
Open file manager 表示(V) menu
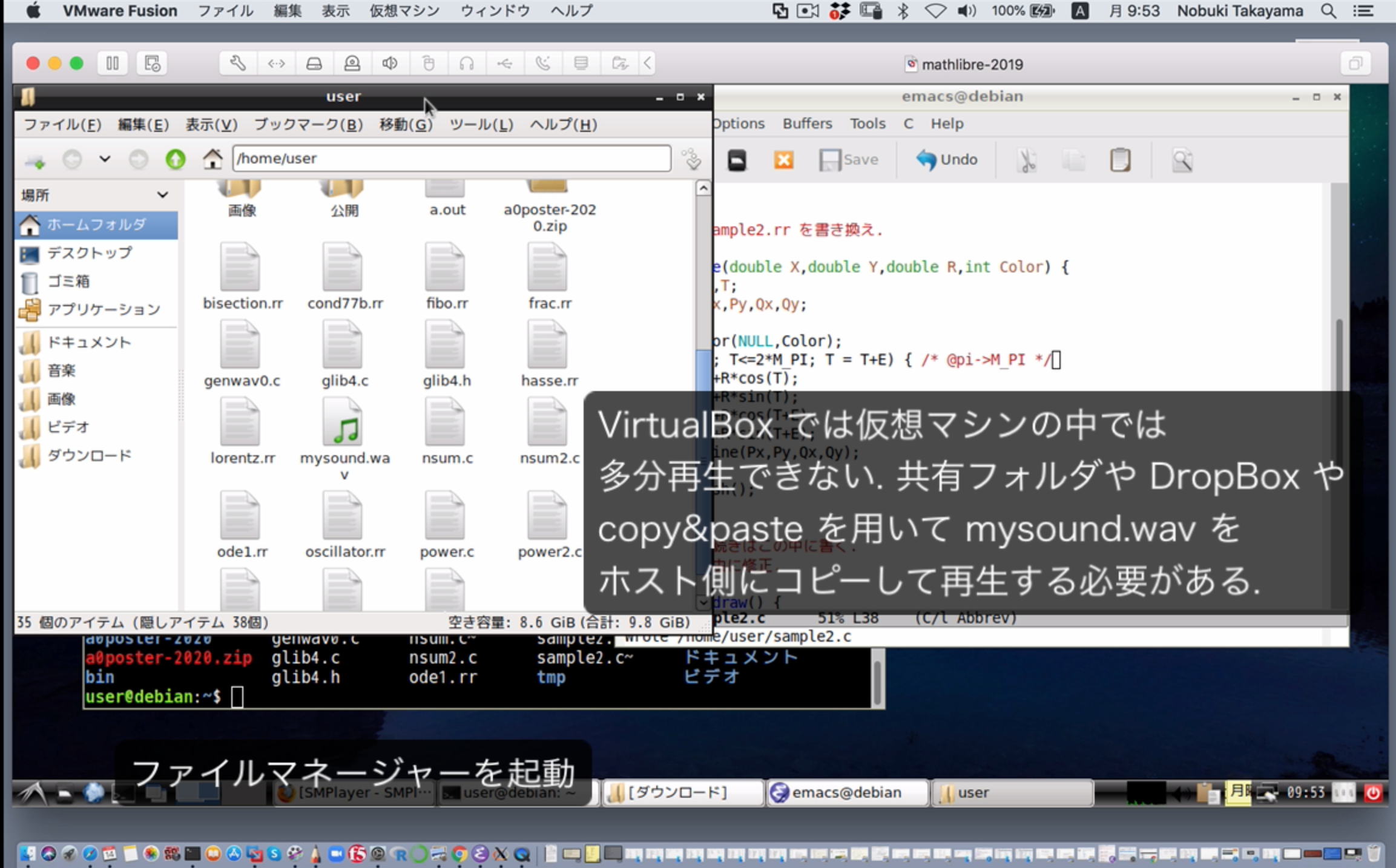[211, 125]
